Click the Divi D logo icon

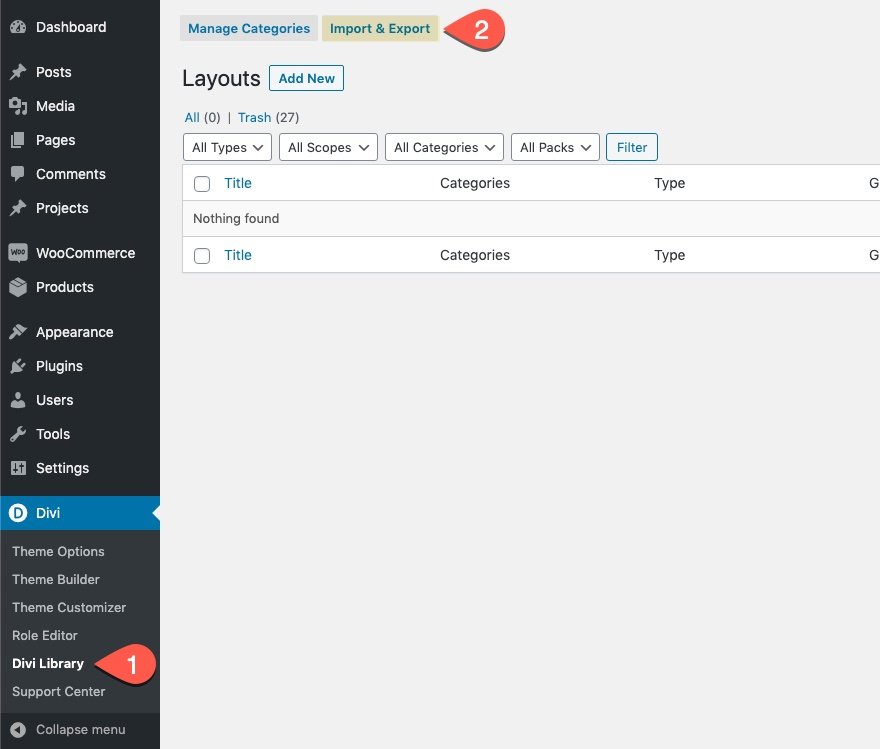click(18, 513)
